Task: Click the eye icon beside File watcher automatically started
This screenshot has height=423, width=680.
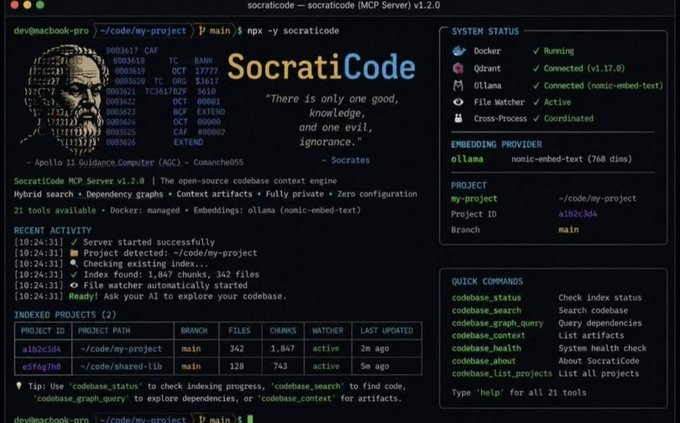Action: pos(74,285)
